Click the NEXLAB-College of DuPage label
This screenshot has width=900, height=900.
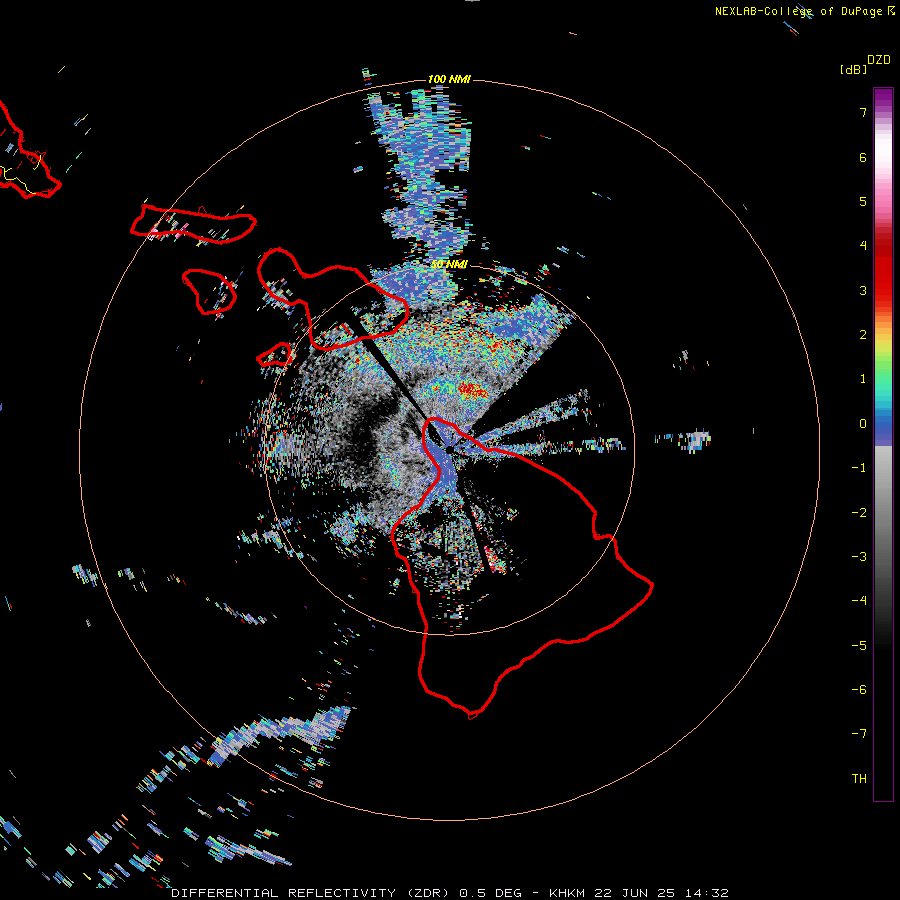799,11
